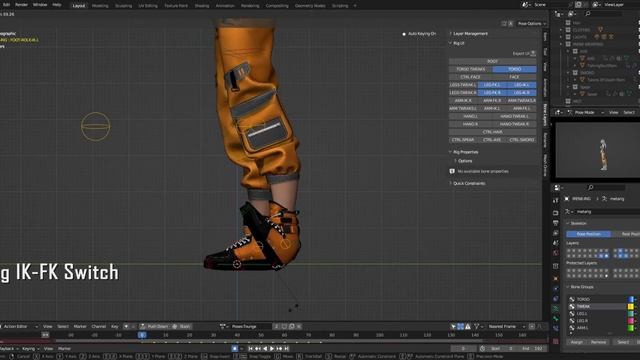Toggle the LEG.IK.R layer button
Screen dimensions: 640x360
tap(522, 93)
